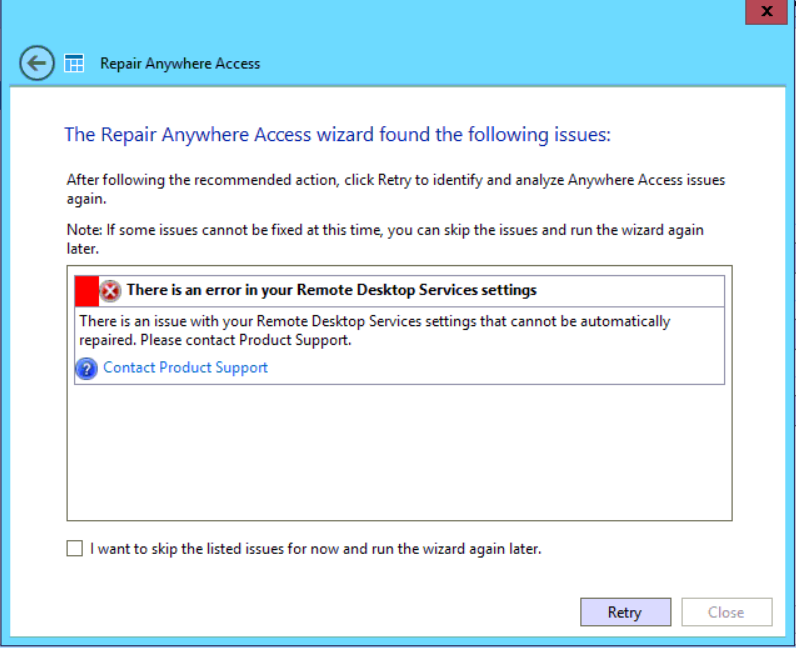The height and width of the screenshot is (648, 796).
Task: Click the 'wizard found the following issues' heading
Action: (337, 134)
